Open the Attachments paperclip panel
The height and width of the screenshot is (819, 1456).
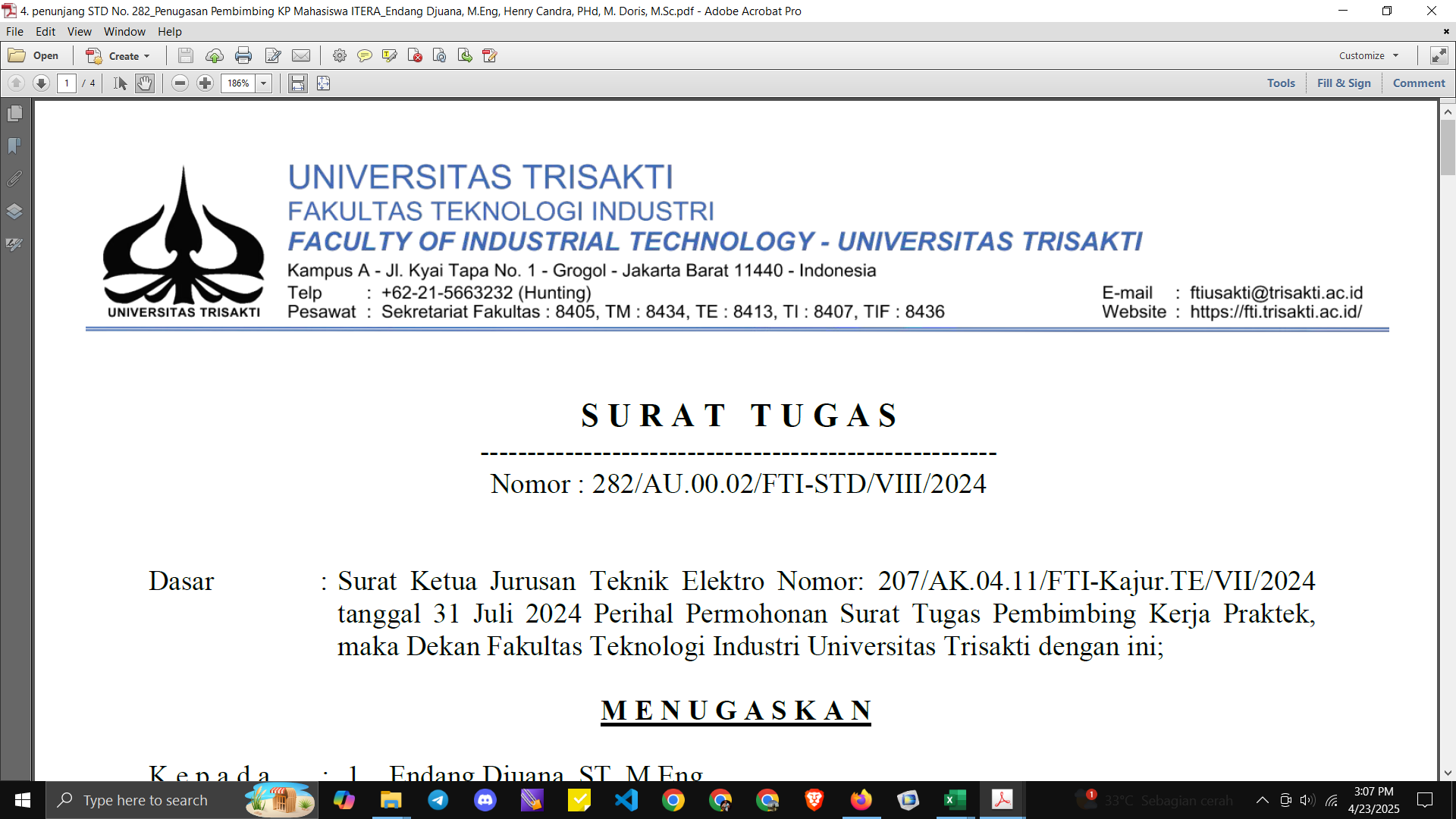[x=14, y=179]
